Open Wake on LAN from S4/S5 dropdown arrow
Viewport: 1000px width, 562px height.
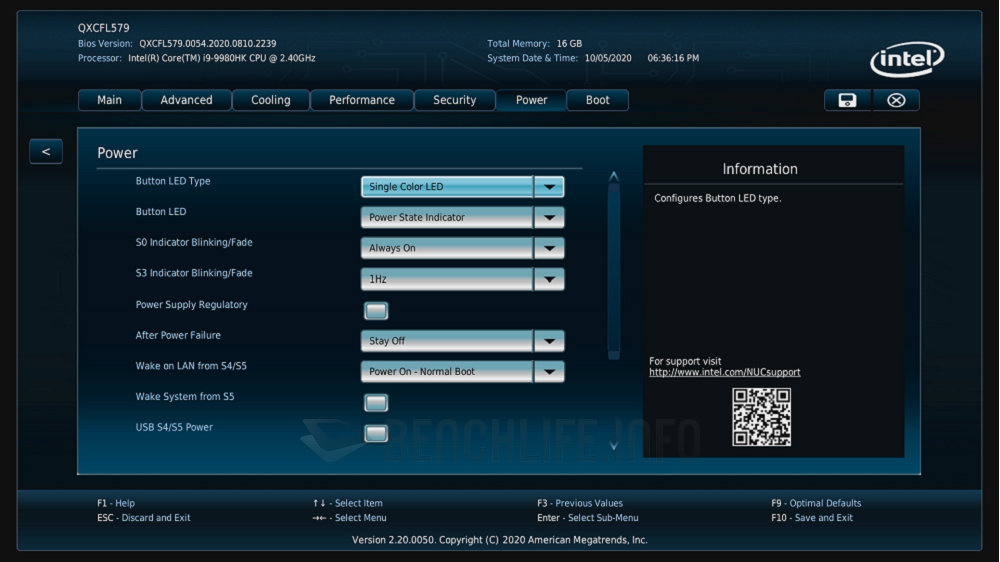[549, 371]
